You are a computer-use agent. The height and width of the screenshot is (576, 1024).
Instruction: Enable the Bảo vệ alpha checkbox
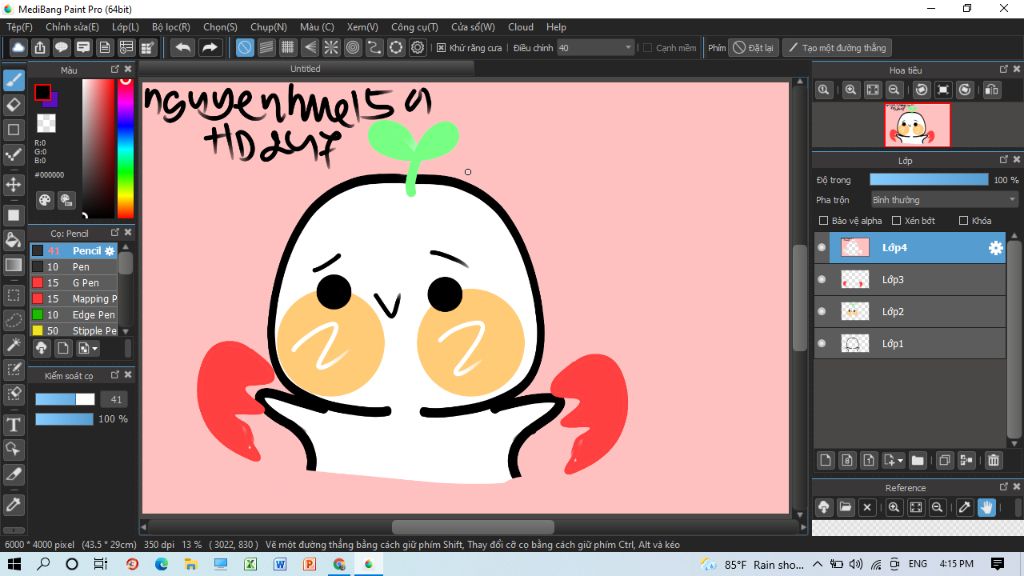tap(824, 221)
